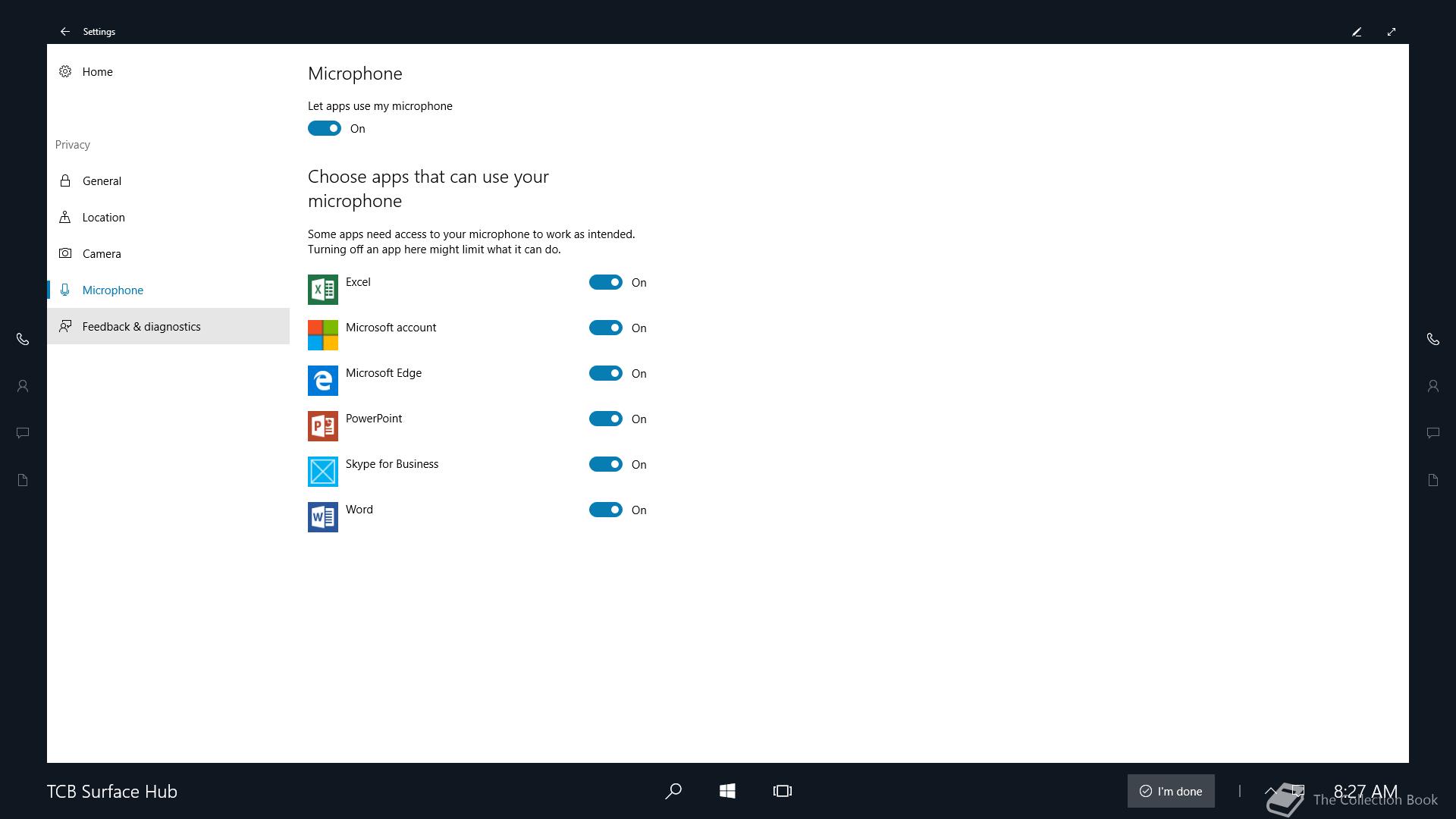The height and width of the screenshot is (819, 1456).
Task: Open the phone call icon on right edge
Action: pyautogui.click(x=1433, y=339)
